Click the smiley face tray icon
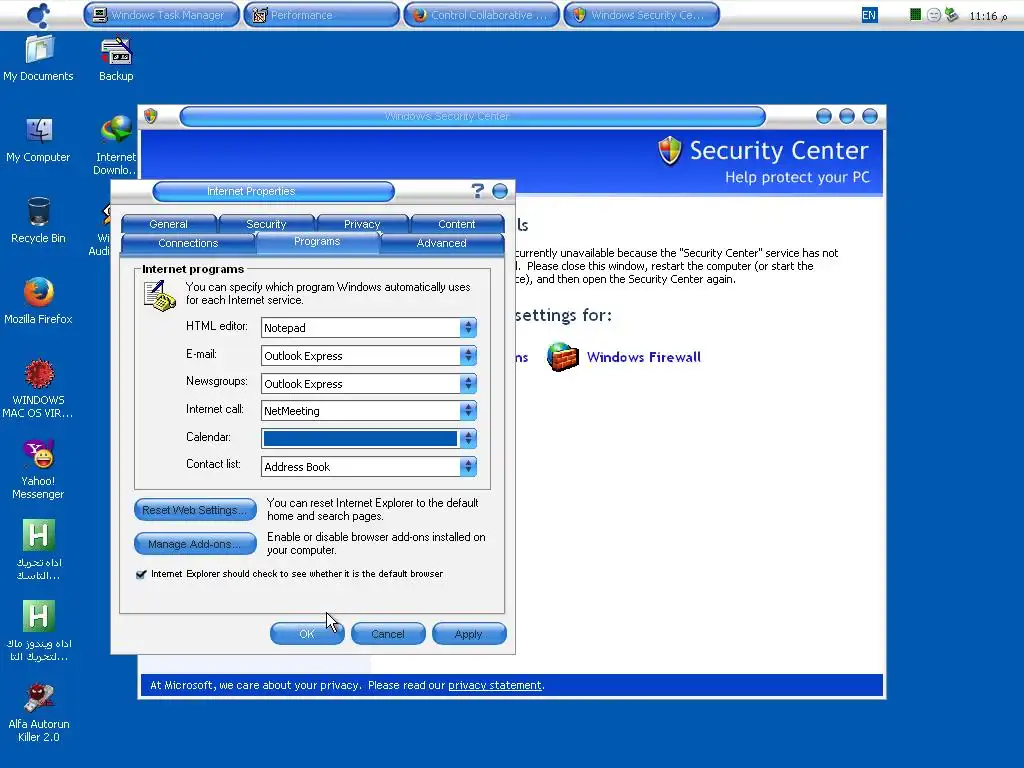This screenshot has width=1024, height=768. tap(934, 14)
